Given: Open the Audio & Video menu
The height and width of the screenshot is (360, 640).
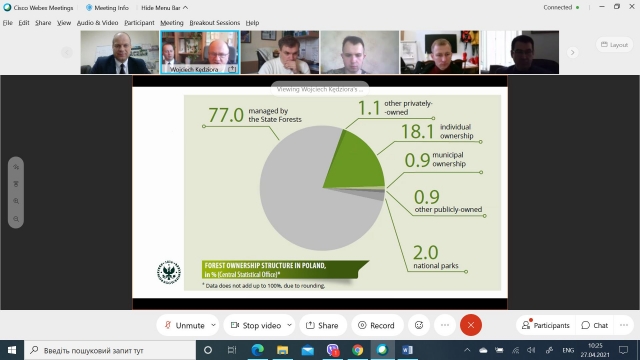Looking at the screenshot, I should click(98, 23).
